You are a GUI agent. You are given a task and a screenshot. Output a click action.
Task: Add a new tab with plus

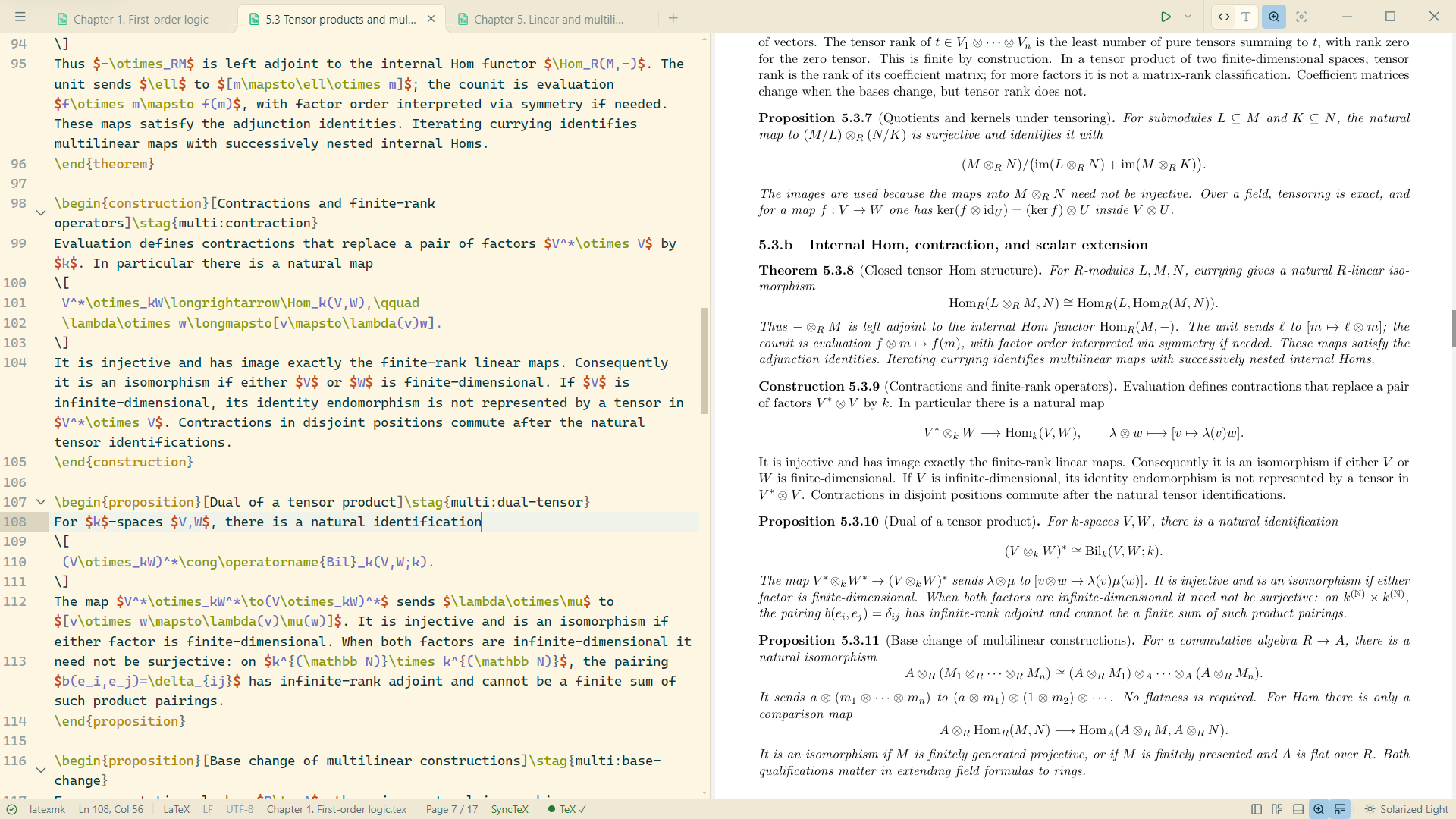coord(673,18)
